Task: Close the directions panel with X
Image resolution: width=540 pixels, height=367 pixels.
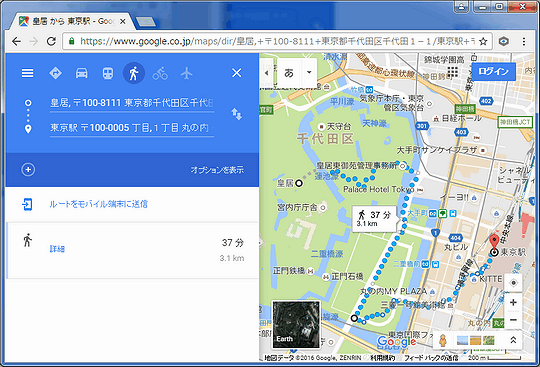Action: tap(237, 73)
